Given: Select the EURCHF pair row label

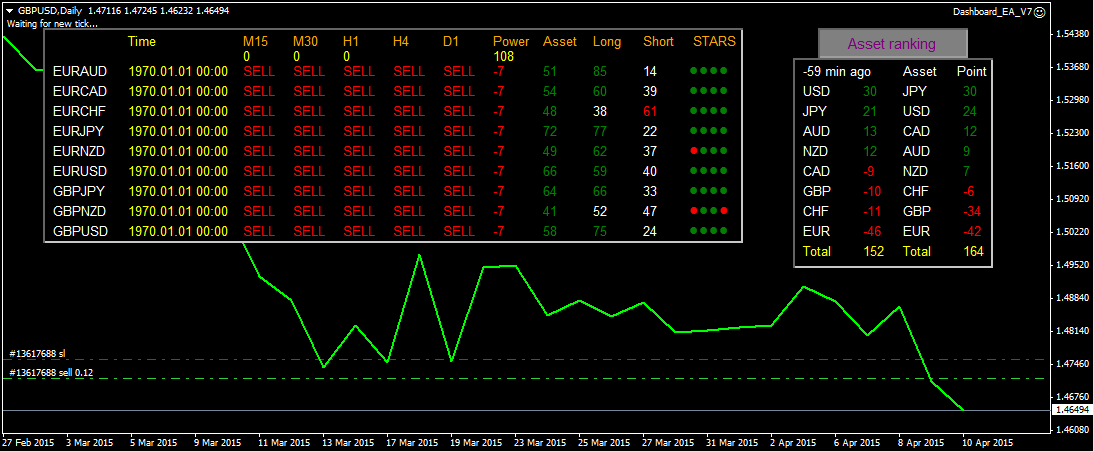Looking at the screenshot, I should pyautogui.click(x=80, y=111).
